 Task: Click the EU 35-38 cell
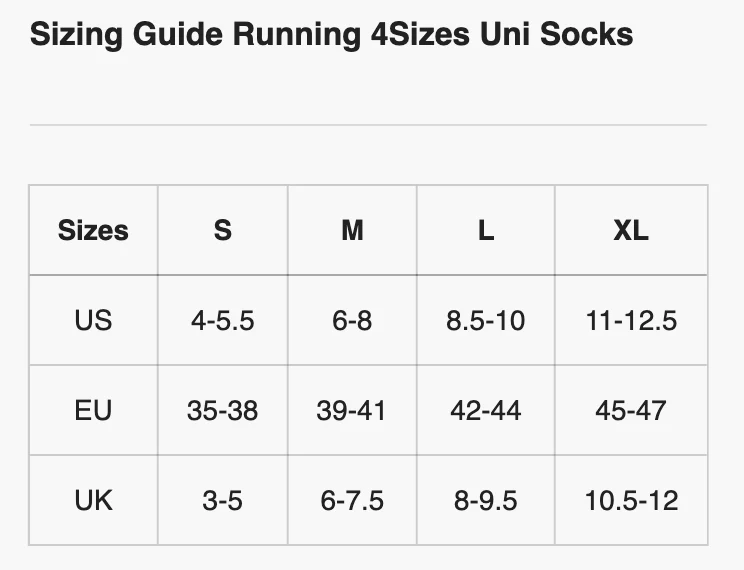223,410
